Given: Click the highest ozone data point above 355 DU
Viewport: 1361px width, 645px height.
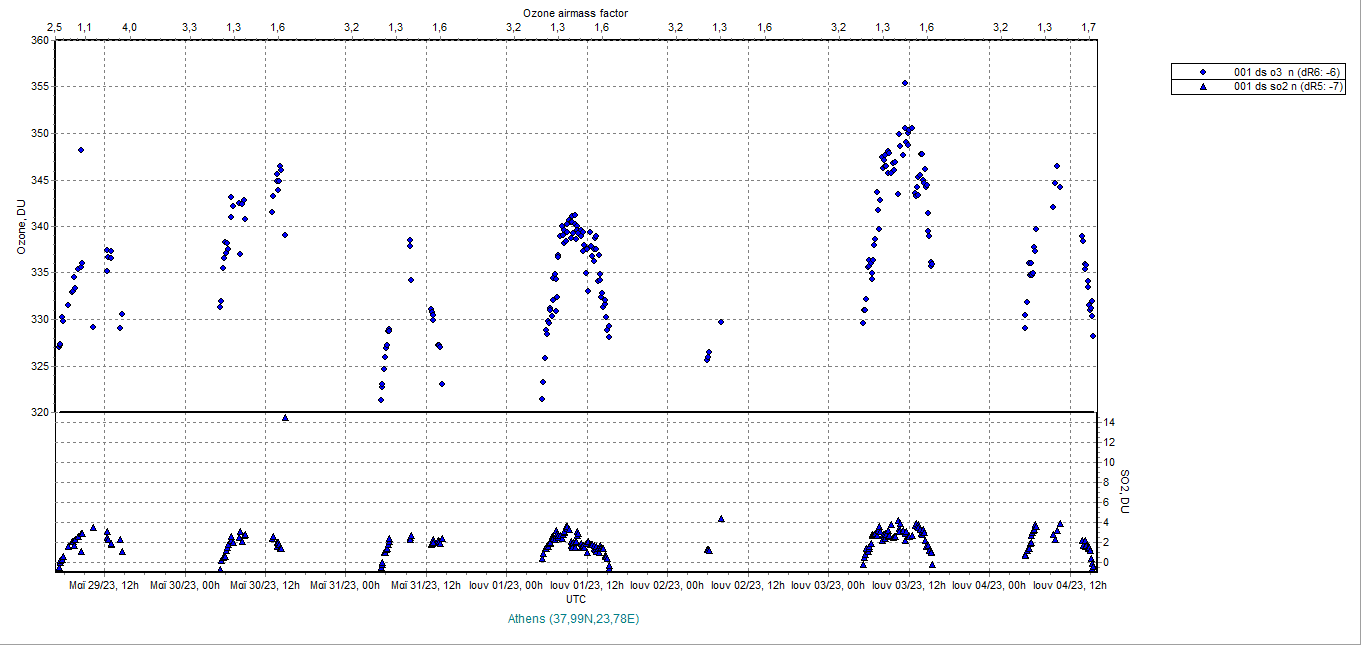Looking at the screenshot, I should tap(904, 83).
